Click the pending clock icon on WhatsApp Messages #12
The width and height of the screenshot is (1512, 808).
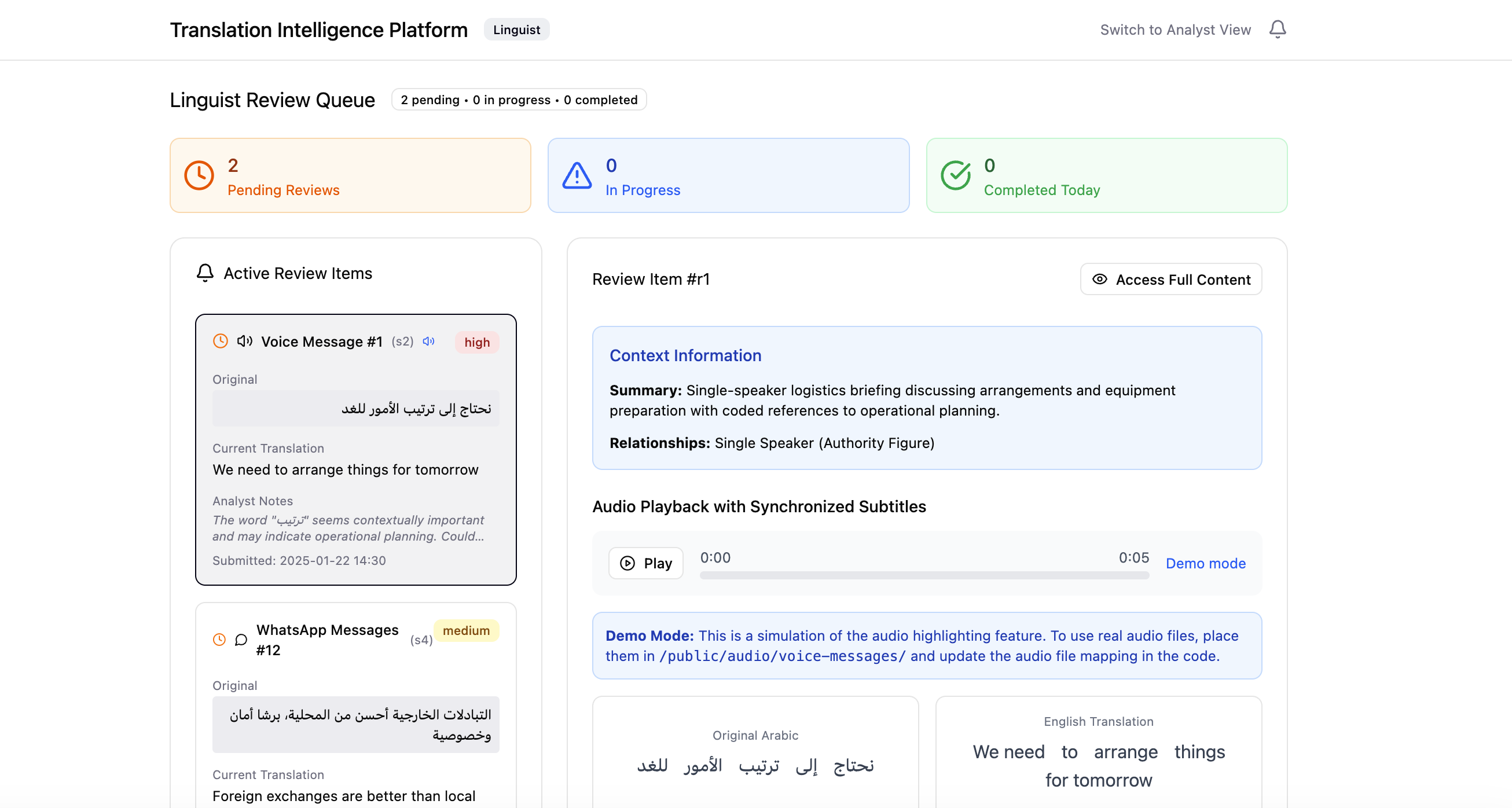pos(219,640)
